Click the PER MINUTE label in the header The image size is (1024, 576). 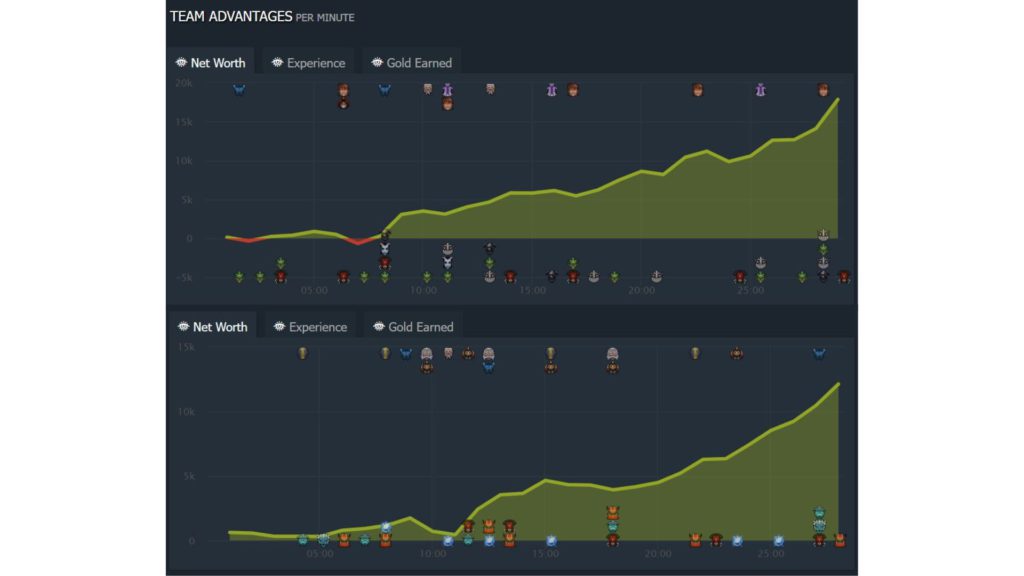click(x=324, y=17)
